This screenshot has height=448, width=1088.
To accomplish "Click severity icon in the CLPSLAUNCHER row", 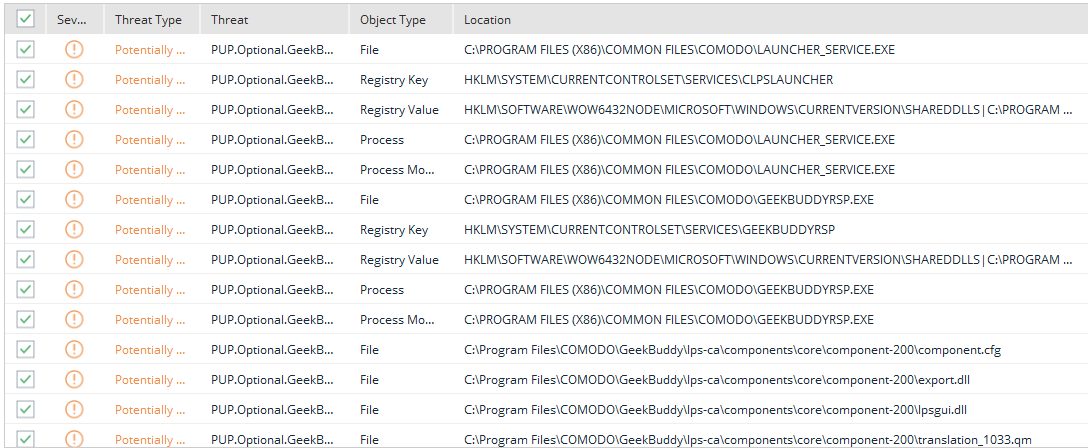I will coord(74,80).
